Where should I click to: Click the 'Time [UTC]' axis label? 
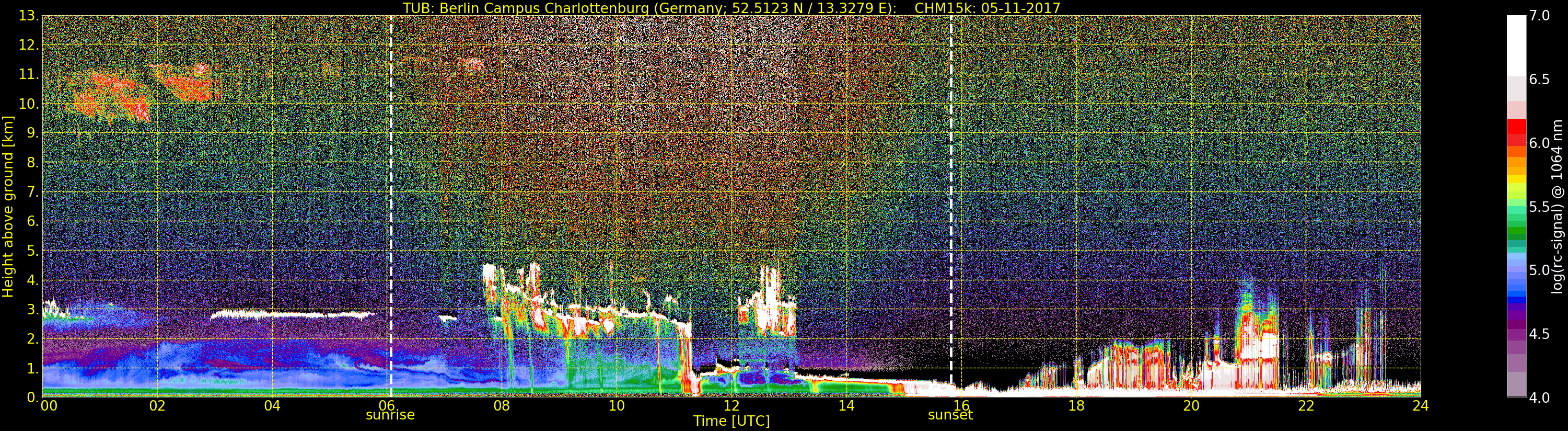pyautogui.click(x=731, y=421)
